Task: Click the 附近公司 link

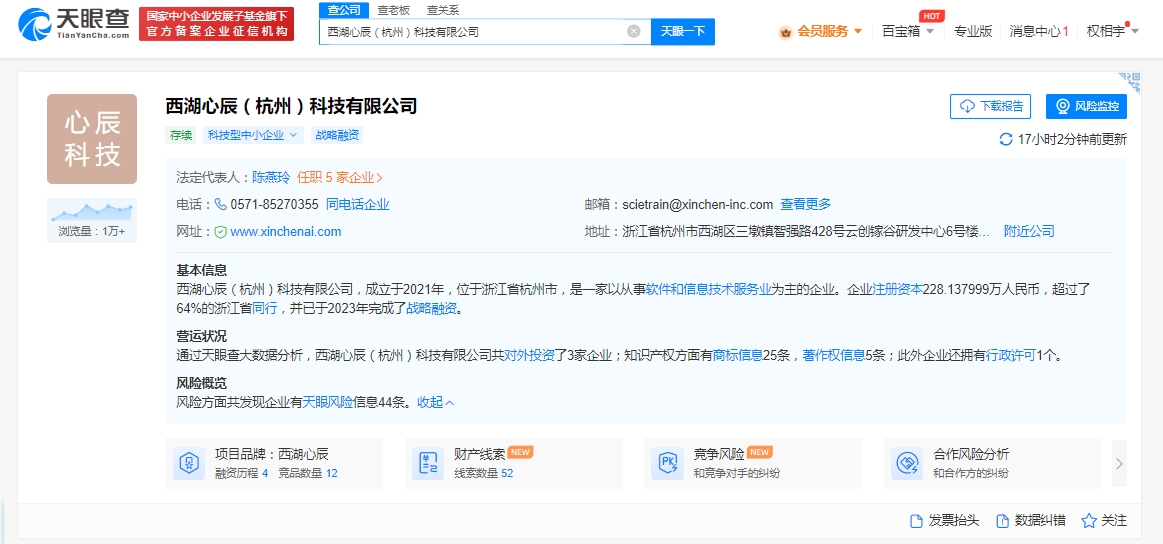Action: (1029, 232)
